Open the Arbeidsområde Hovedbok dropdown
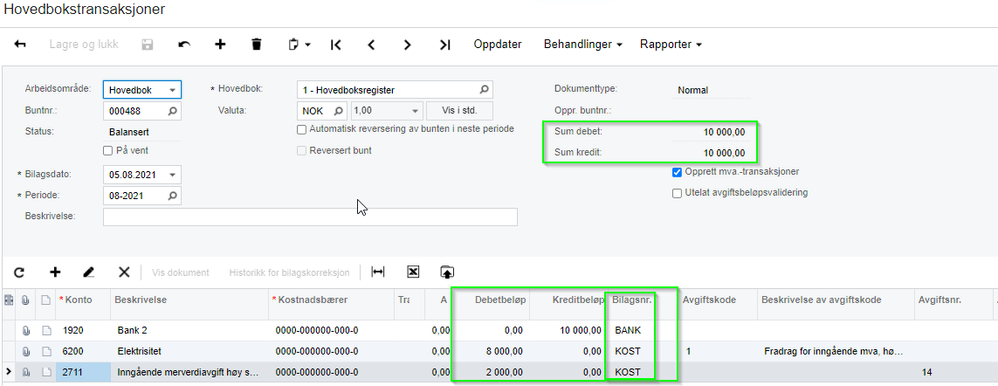This screenshot has height=386, width=998. pyautogui.click(x=172, y=90)
